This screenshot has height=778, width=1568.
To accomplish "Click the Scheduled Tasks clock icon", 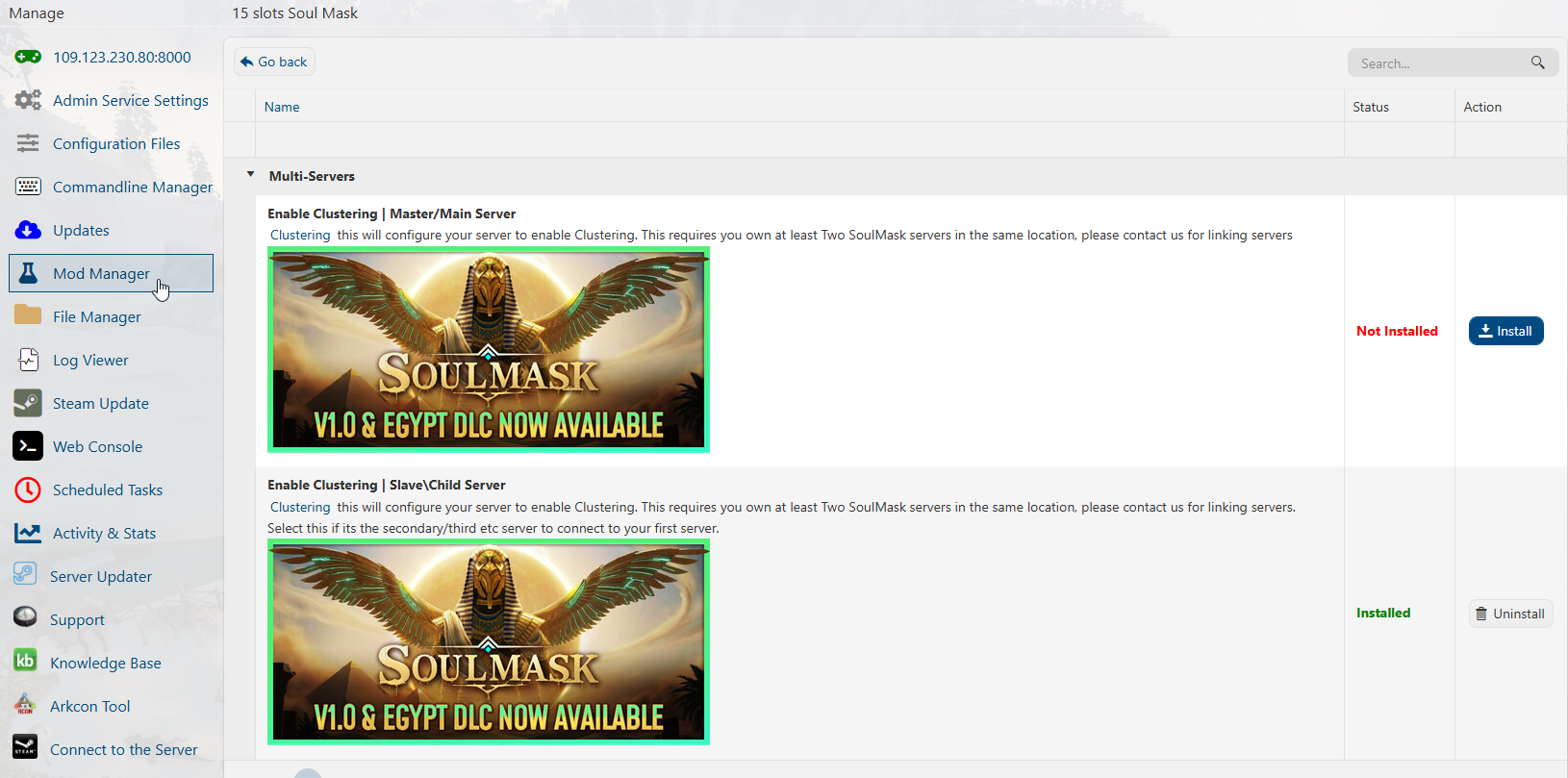I will tap(28, 489).
